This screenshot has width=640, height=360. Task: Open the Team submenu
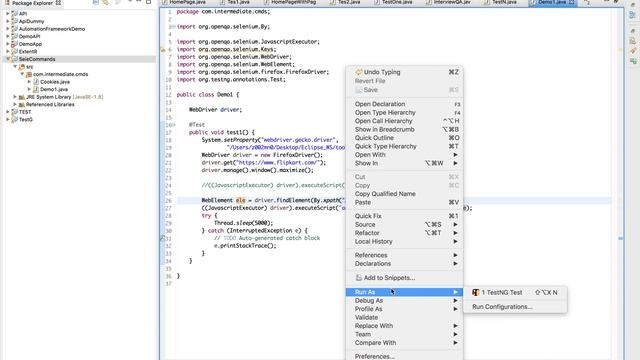[x=404, y=334]
